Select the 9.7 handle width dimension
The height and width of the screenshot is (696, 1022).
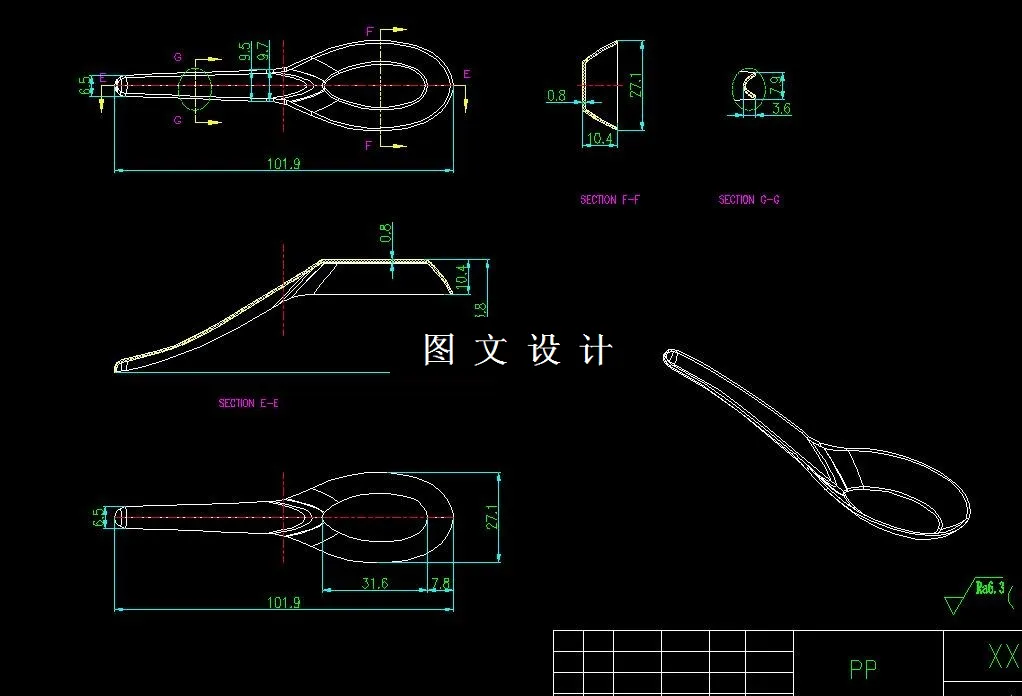tap(262, 51)
